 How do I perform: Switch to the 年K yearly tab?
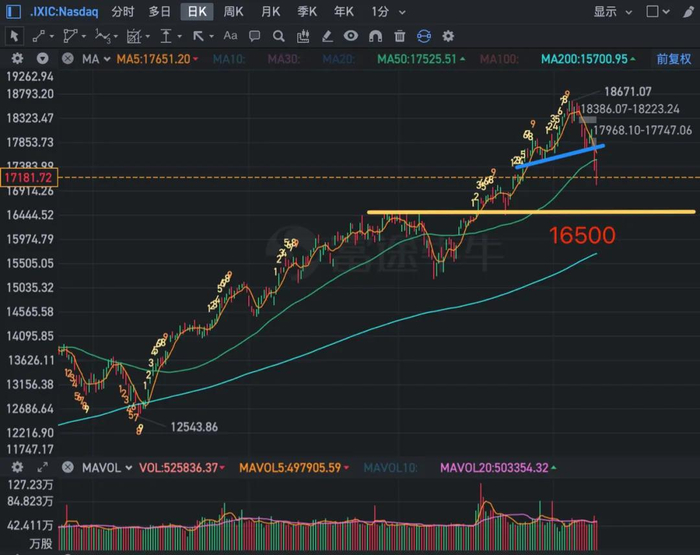point(344,12)
